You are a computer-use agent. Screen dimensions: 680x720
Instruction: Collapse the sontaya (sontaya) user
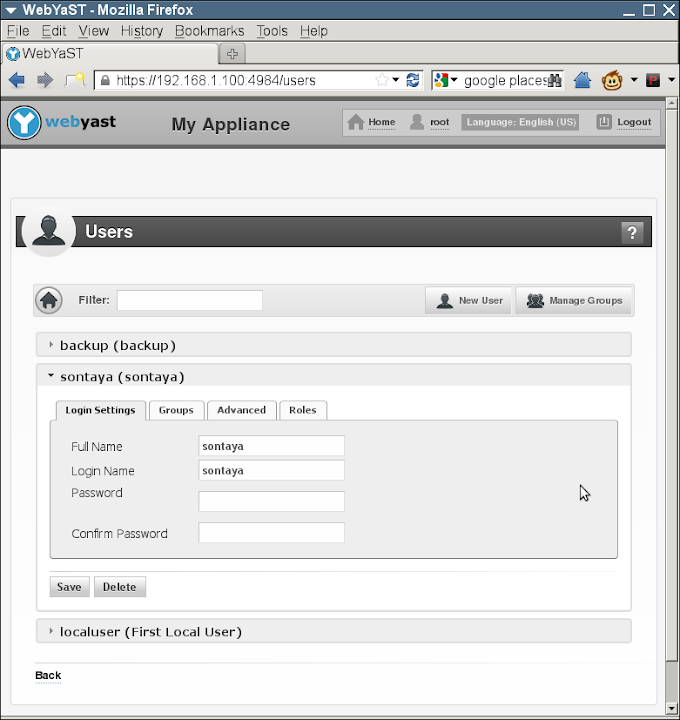pyautogui.click(x=334, y=376)
